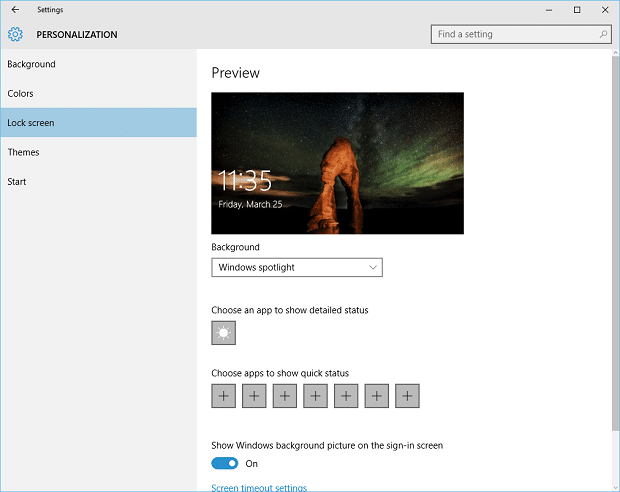Click the search magnifier icon
The image size is (620, 492).
[x=603, y=34]
